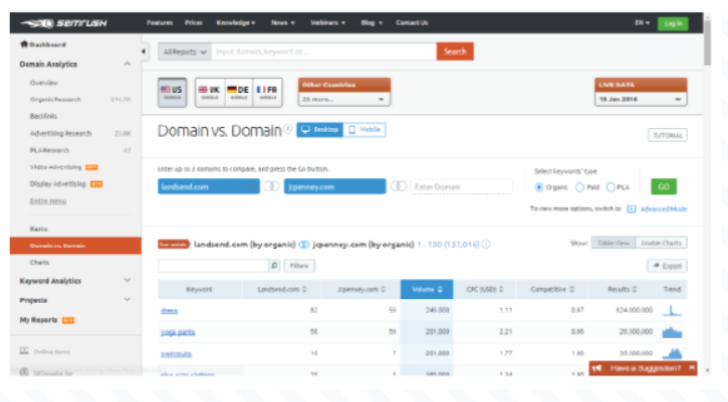Open the Webinars menu
This screenshot has width=728, height=402.
click(327, 23)
